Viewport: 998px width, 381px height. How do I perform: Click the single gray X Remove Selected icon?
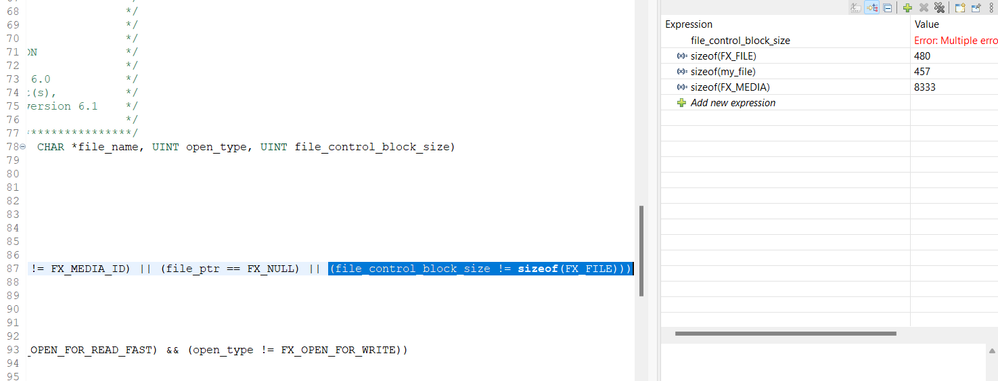(x=924, y=8)
